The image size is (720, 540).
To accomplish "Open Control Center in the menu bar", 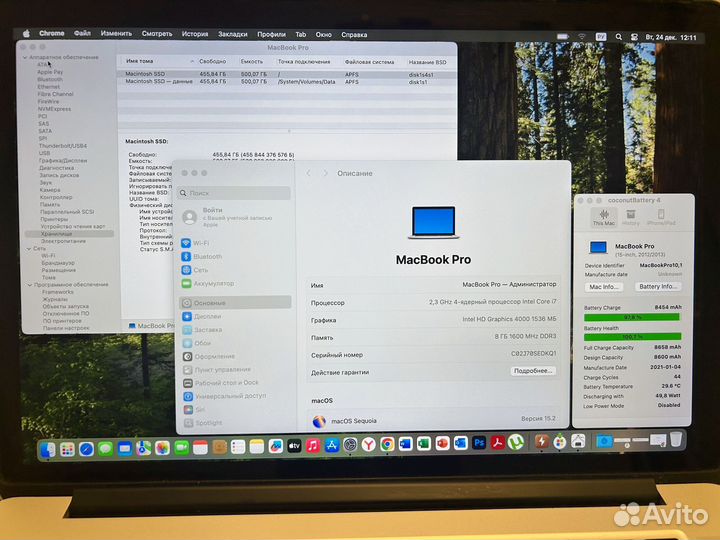I will (x=634, y=37).
